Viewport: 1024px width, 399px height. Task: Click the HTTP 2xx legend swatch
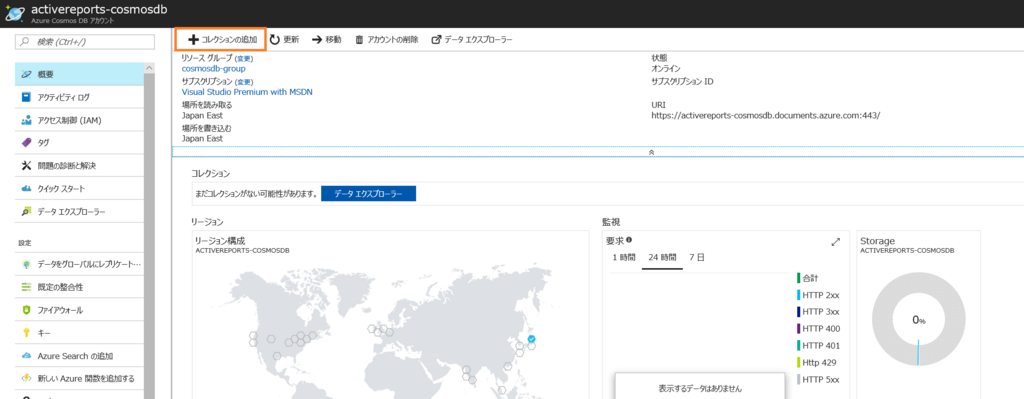(798, 295)
